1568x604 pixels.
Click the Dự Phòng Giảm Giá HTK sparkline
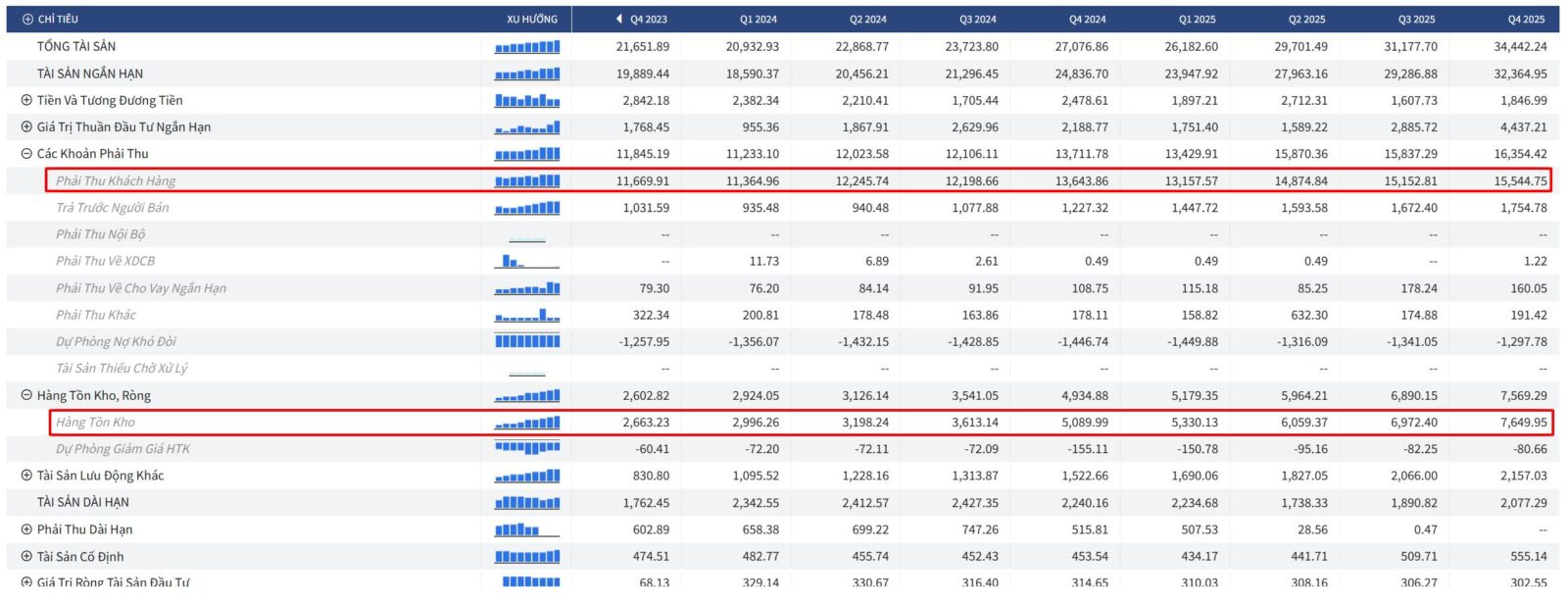point(527,449)
